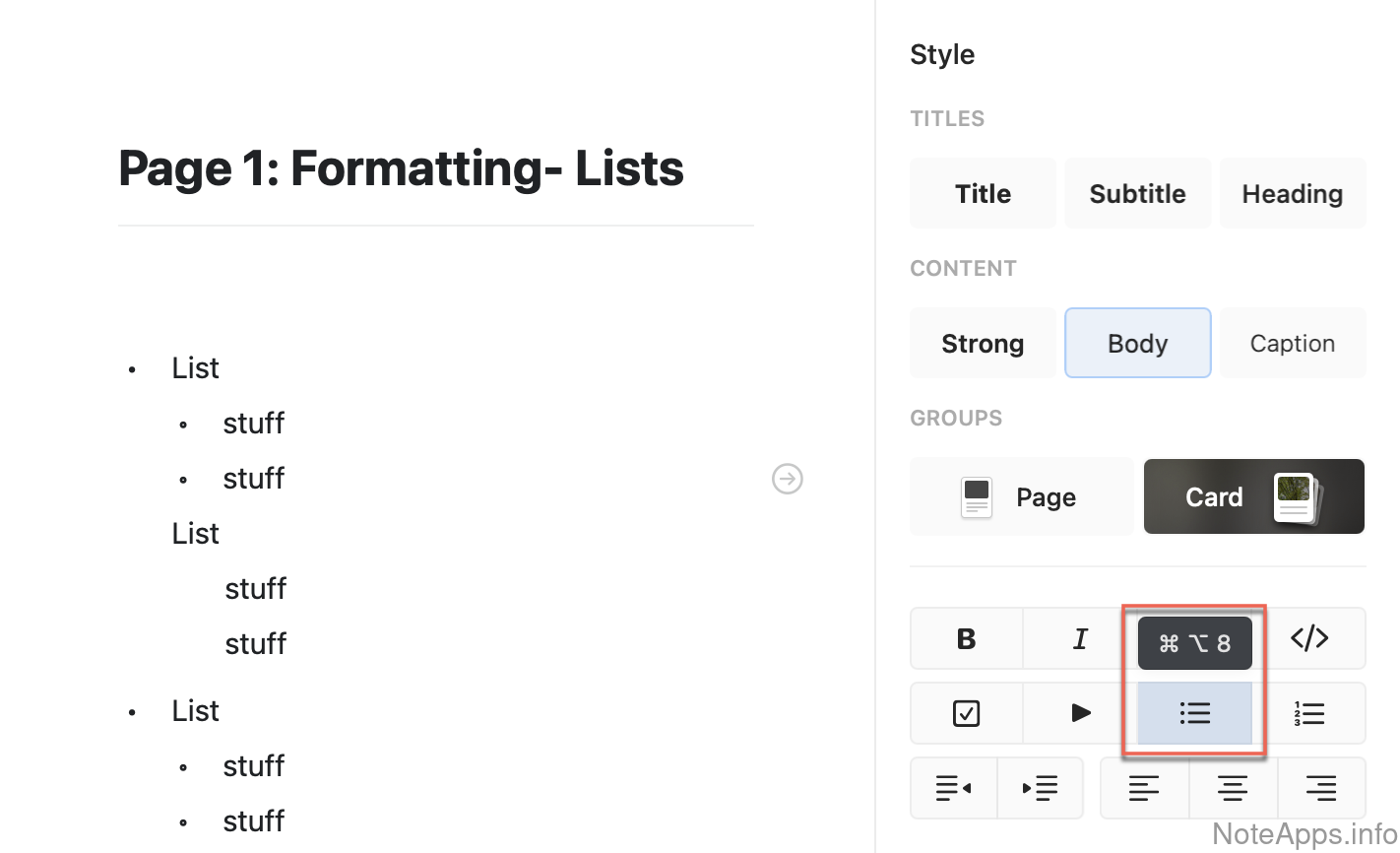Toggle the bulleted list button
The height and width of the screenshot is (853, 1400).
coord(1194,713)
